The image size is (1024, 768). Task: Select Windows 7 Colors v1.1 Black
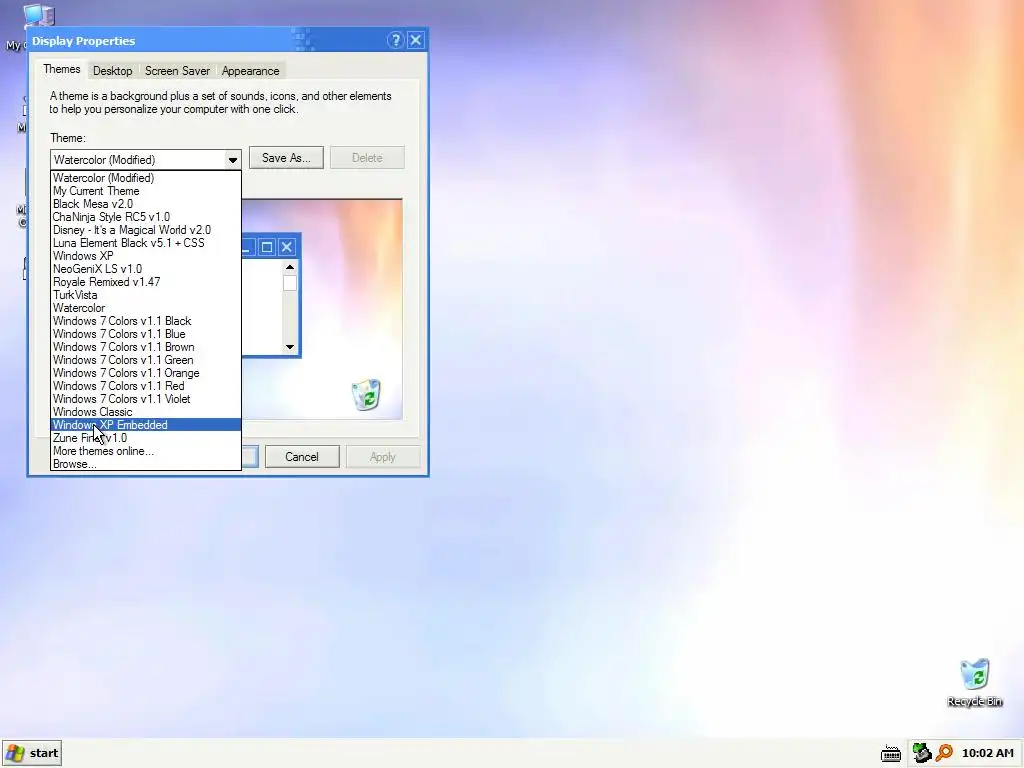pos(146,321)
